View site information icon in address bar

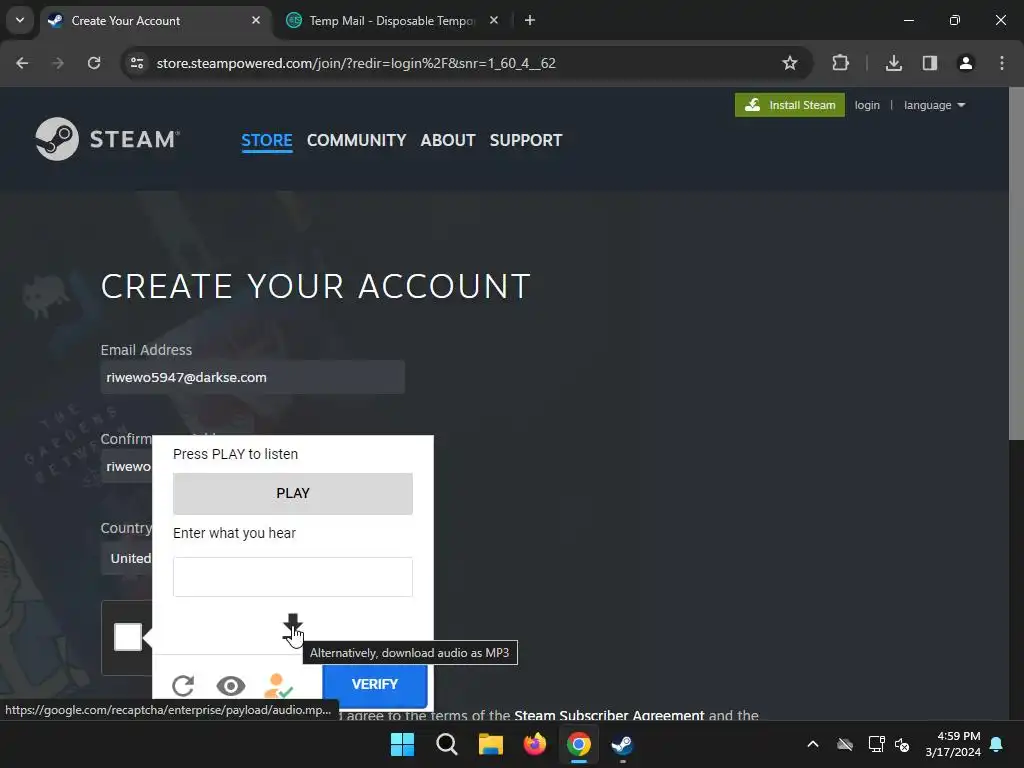137,63
